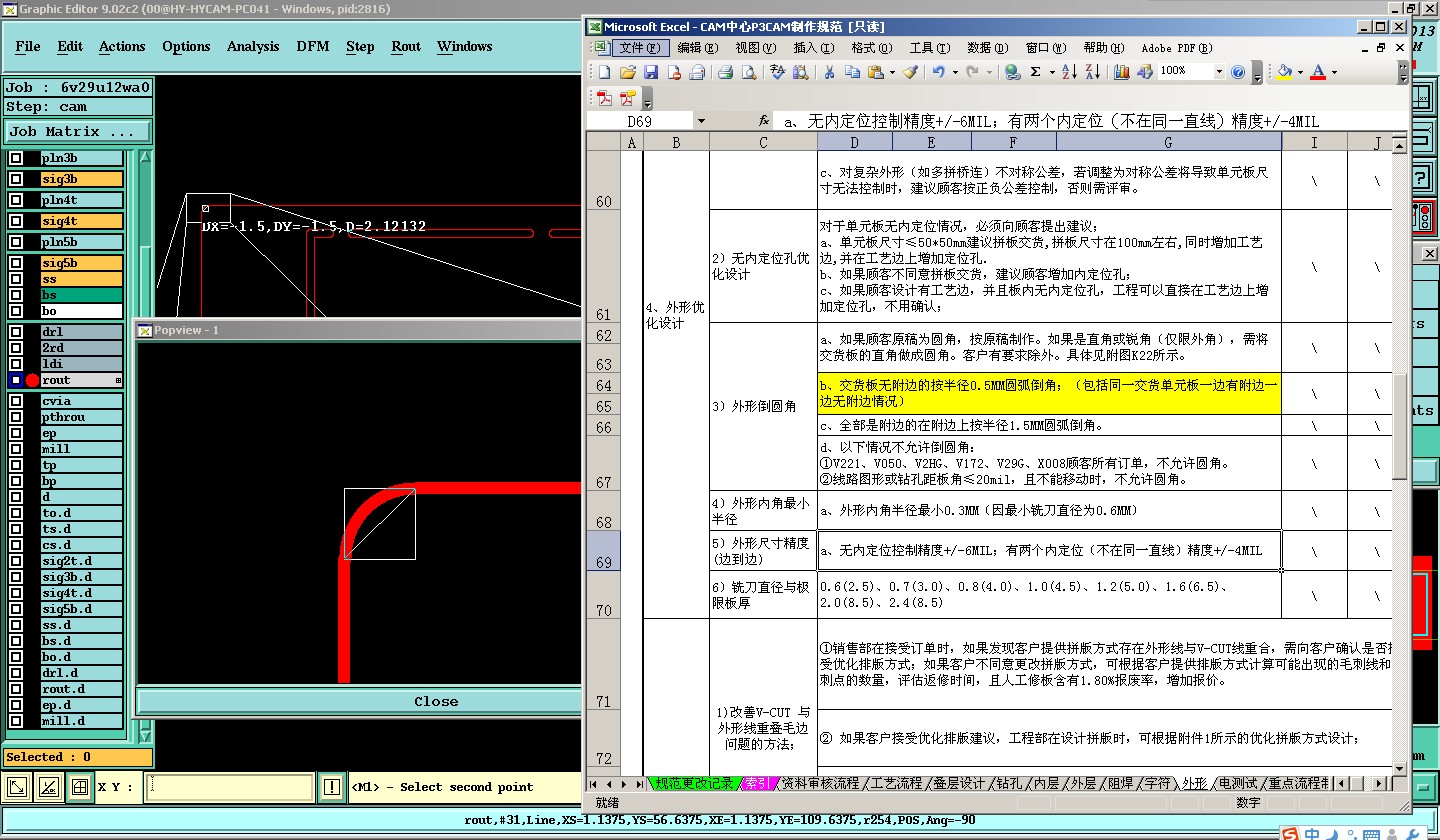Toggle the checkbox for layer bs
Screen dimensions: 1440x840
15,295
